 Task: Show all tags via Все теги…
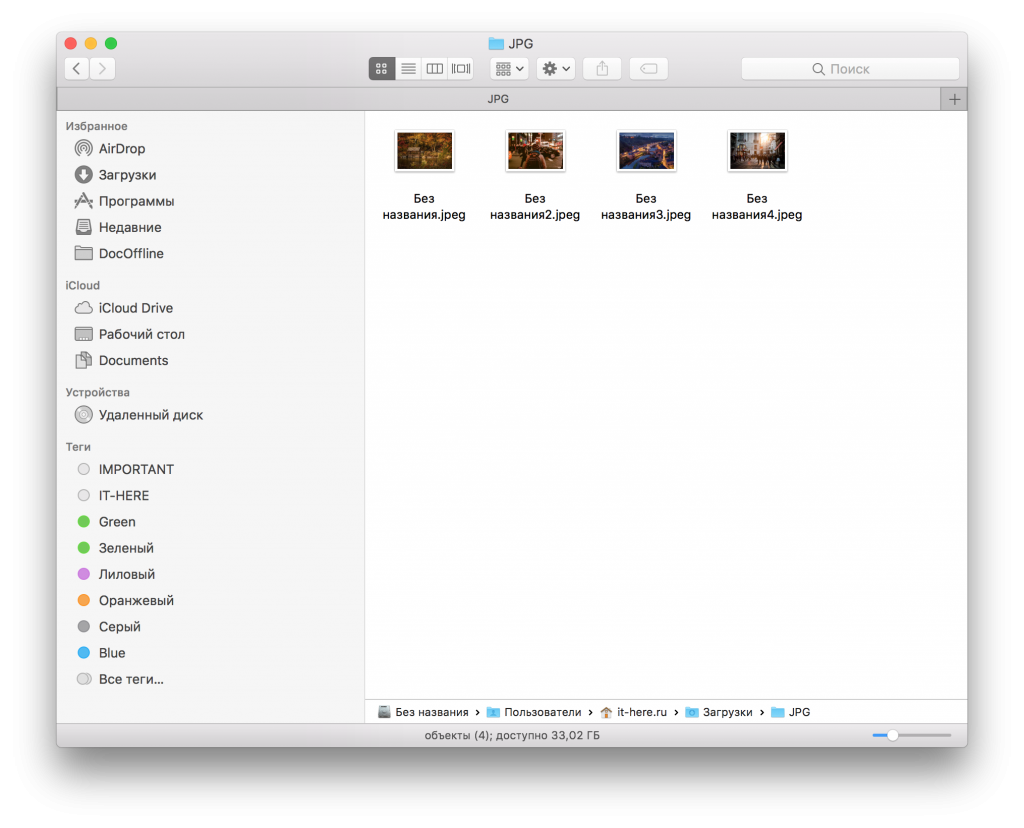pos(130,679)
